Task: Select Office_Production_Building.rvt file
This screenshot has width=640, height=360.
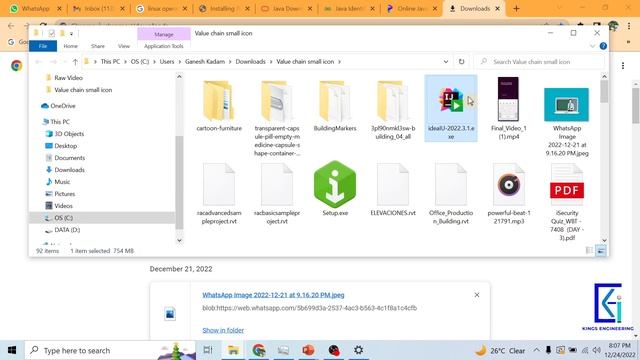Action: pyautogui.click(x=451, y=194)
